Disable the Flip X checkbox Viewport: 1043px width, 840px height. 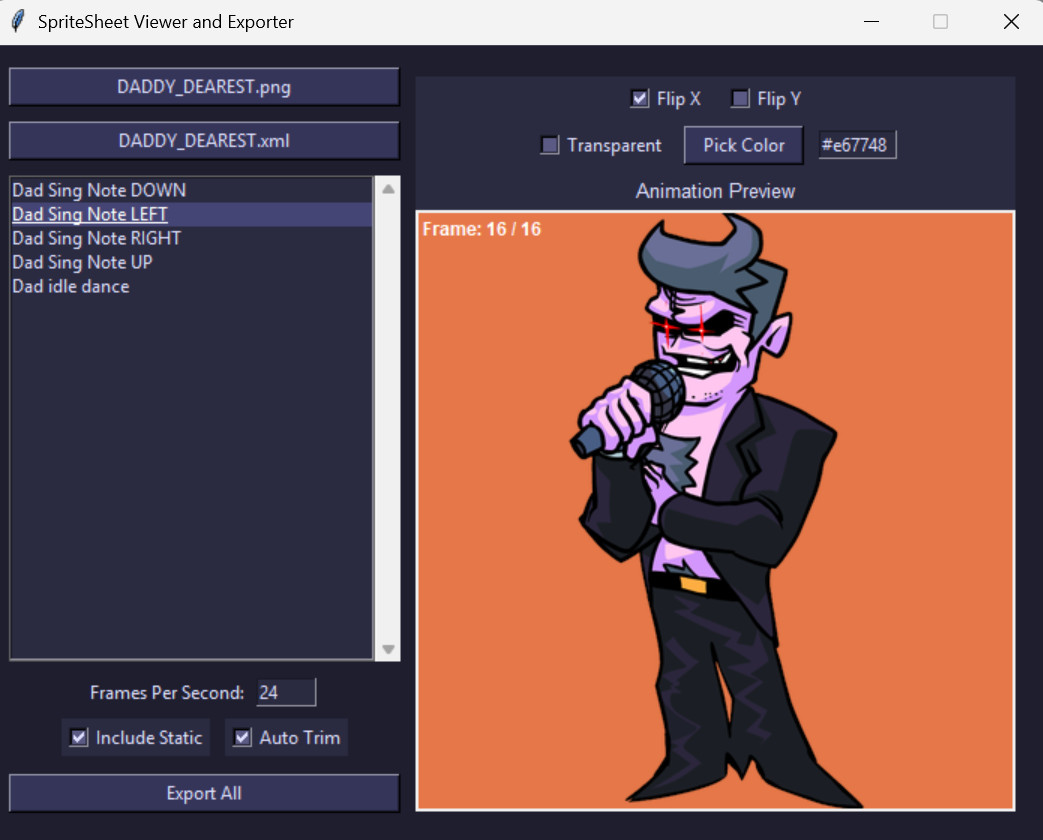pos(640,98)
